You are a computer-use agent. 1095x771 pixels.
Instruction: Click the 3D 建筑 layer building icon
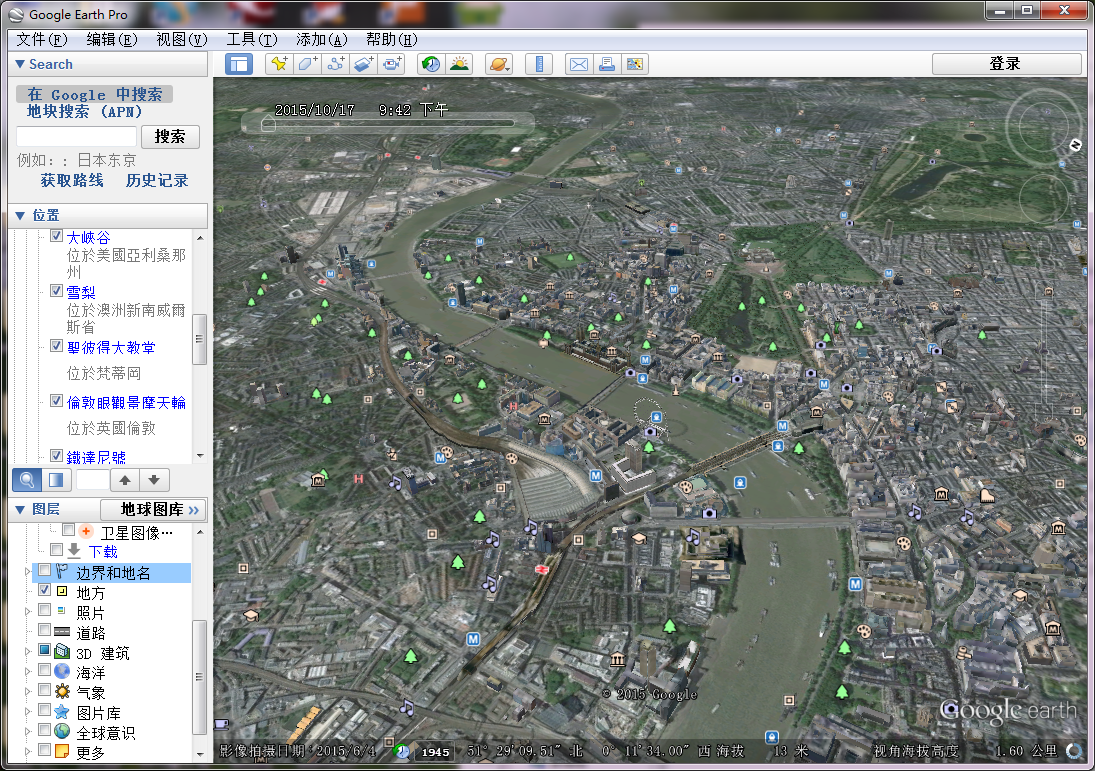[62, 652]
